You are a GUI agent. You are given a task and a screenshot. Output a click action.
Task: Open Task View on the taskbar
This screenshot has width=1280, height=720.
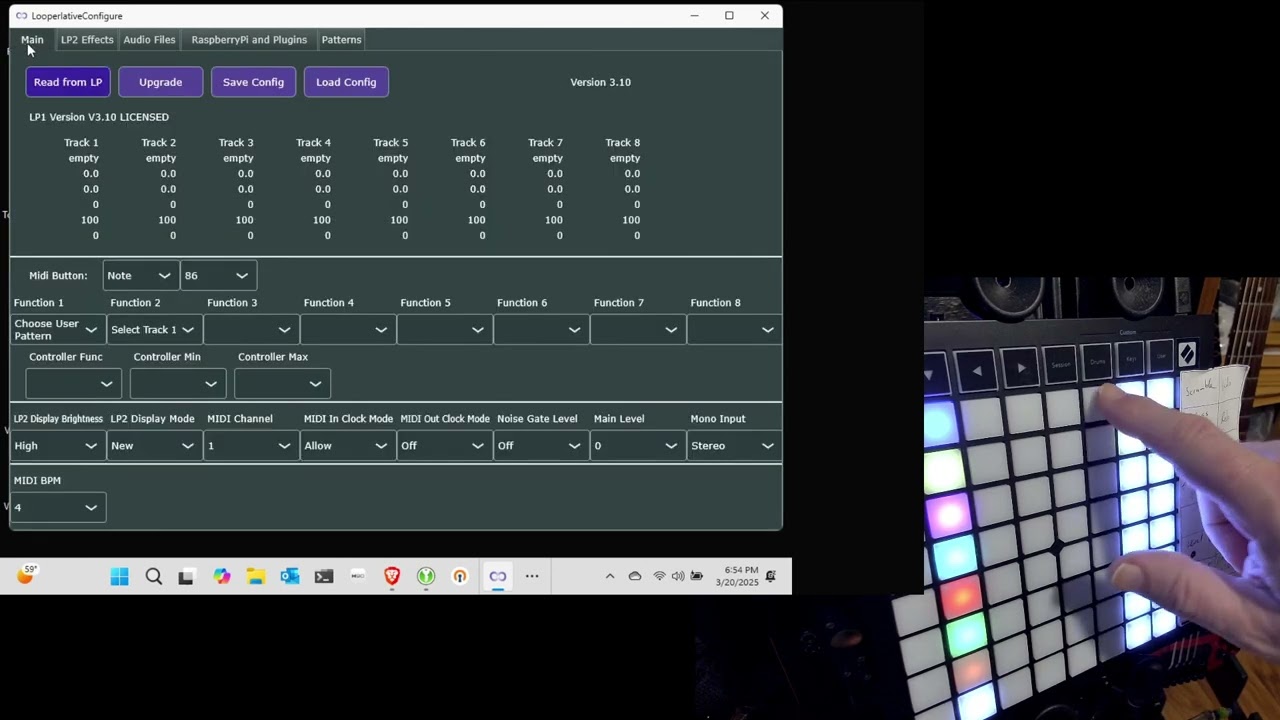coord(186,576)
